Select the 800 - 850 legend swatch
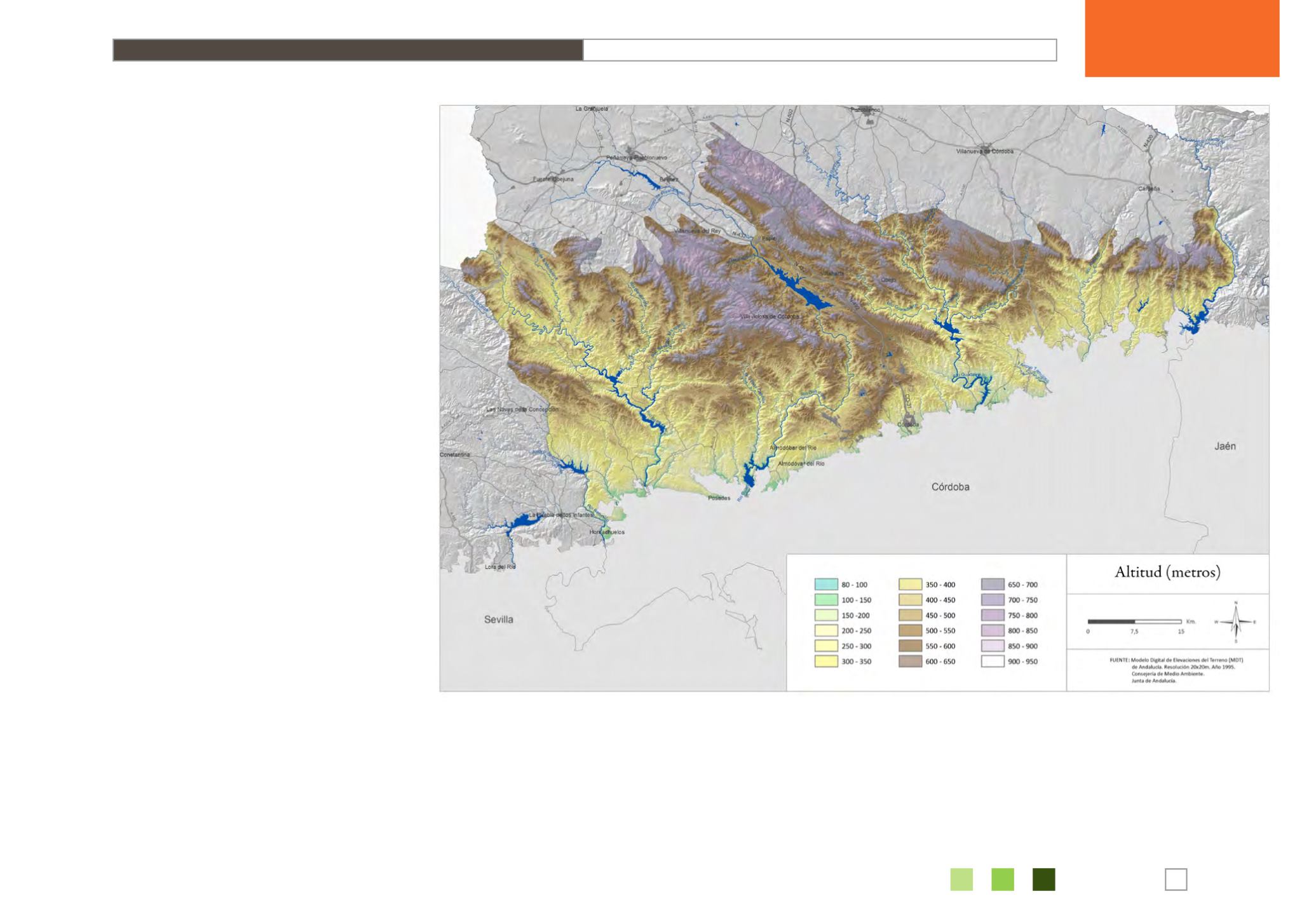The height and width of the screenshot is (924, 1309). click(x=993, y=630)
